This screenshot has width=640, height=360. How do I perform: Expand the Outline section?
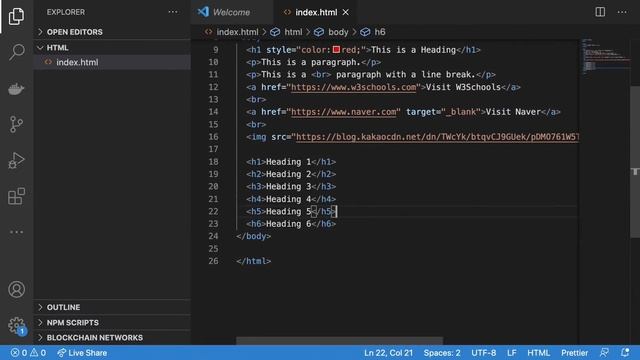(x=112, y=307)
